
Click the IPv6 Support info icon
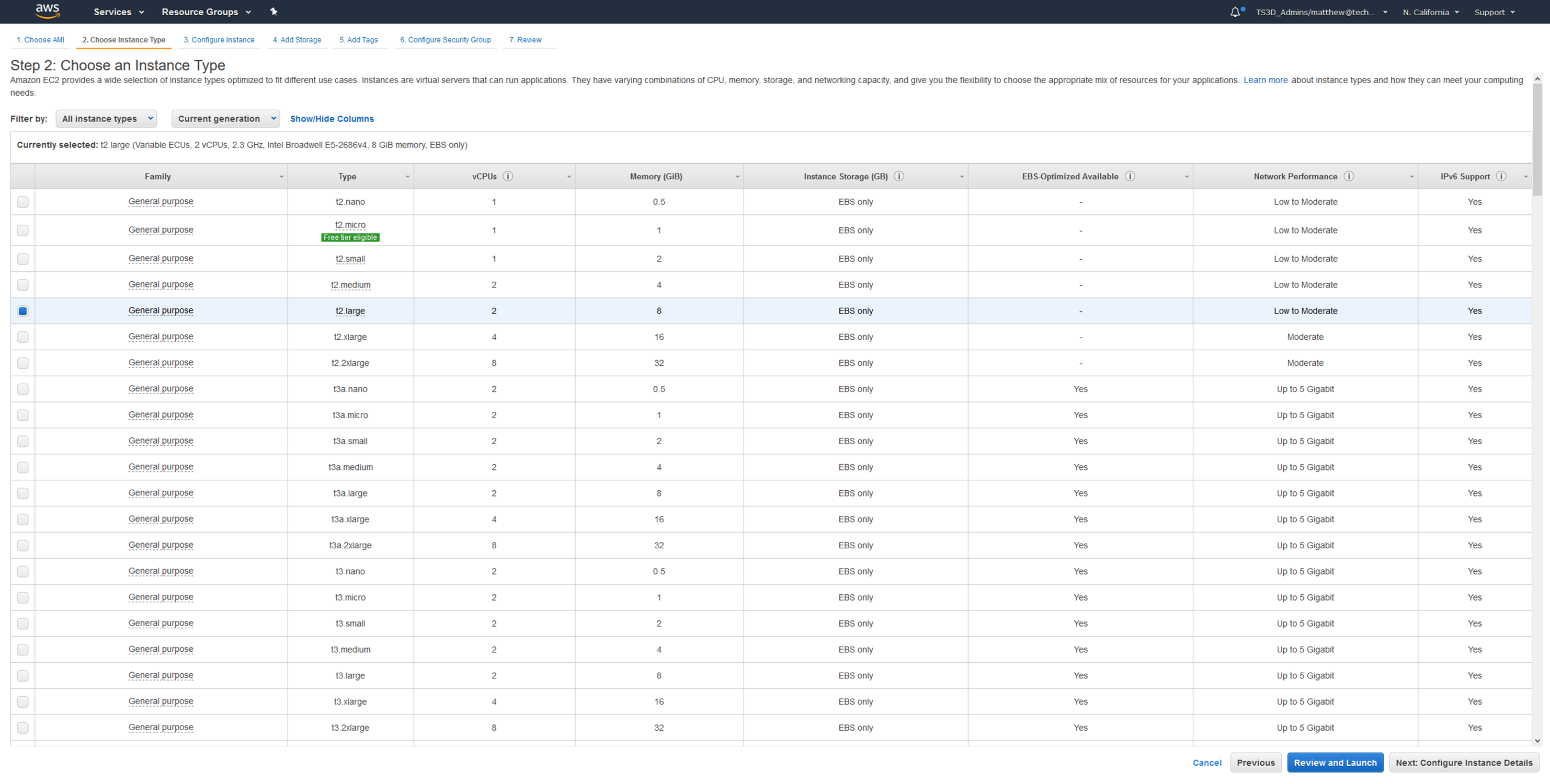click(x=1501, y=176)
